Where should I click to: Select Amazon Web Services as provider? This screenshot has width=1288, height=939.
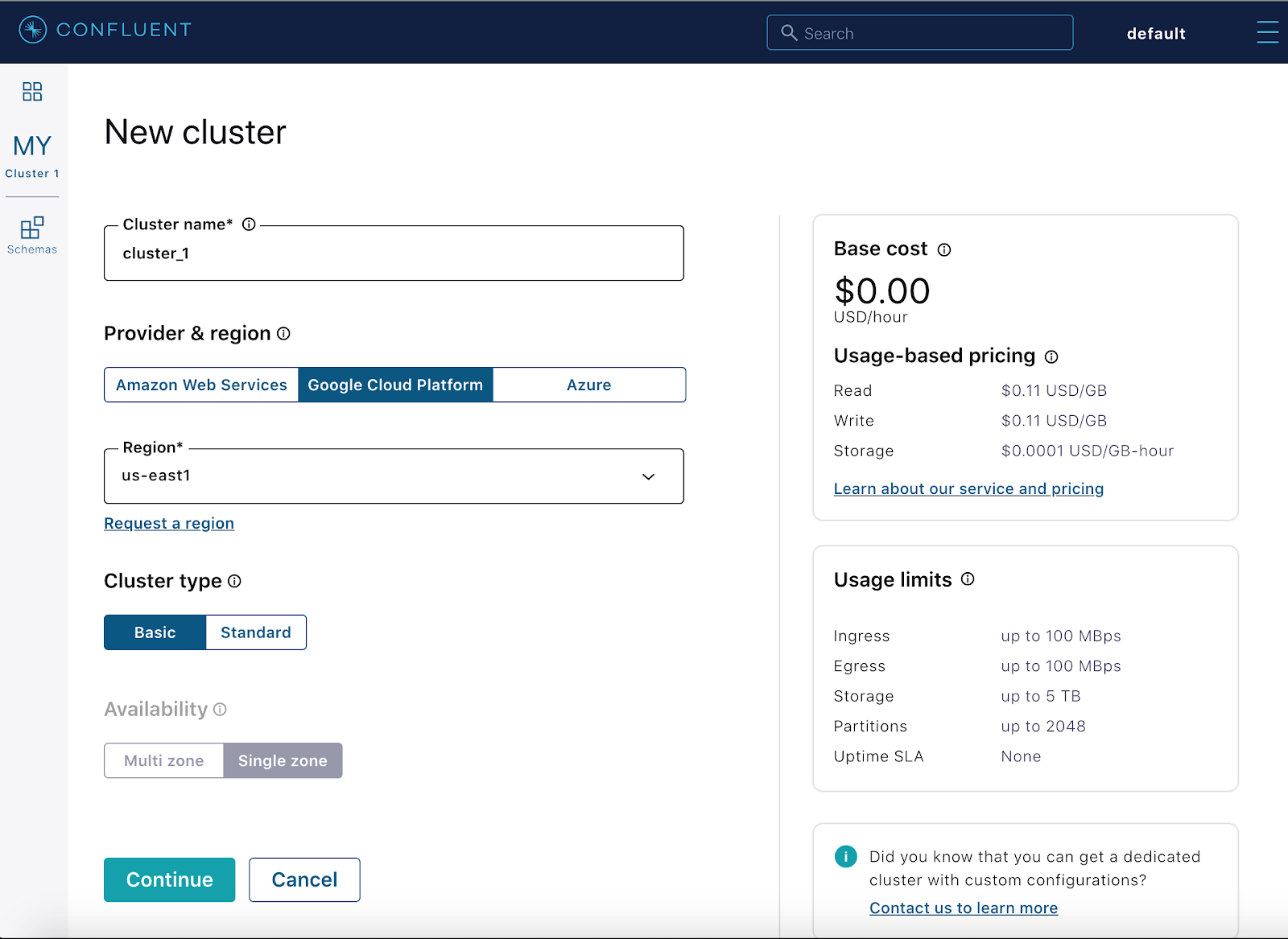coord(200,385)
